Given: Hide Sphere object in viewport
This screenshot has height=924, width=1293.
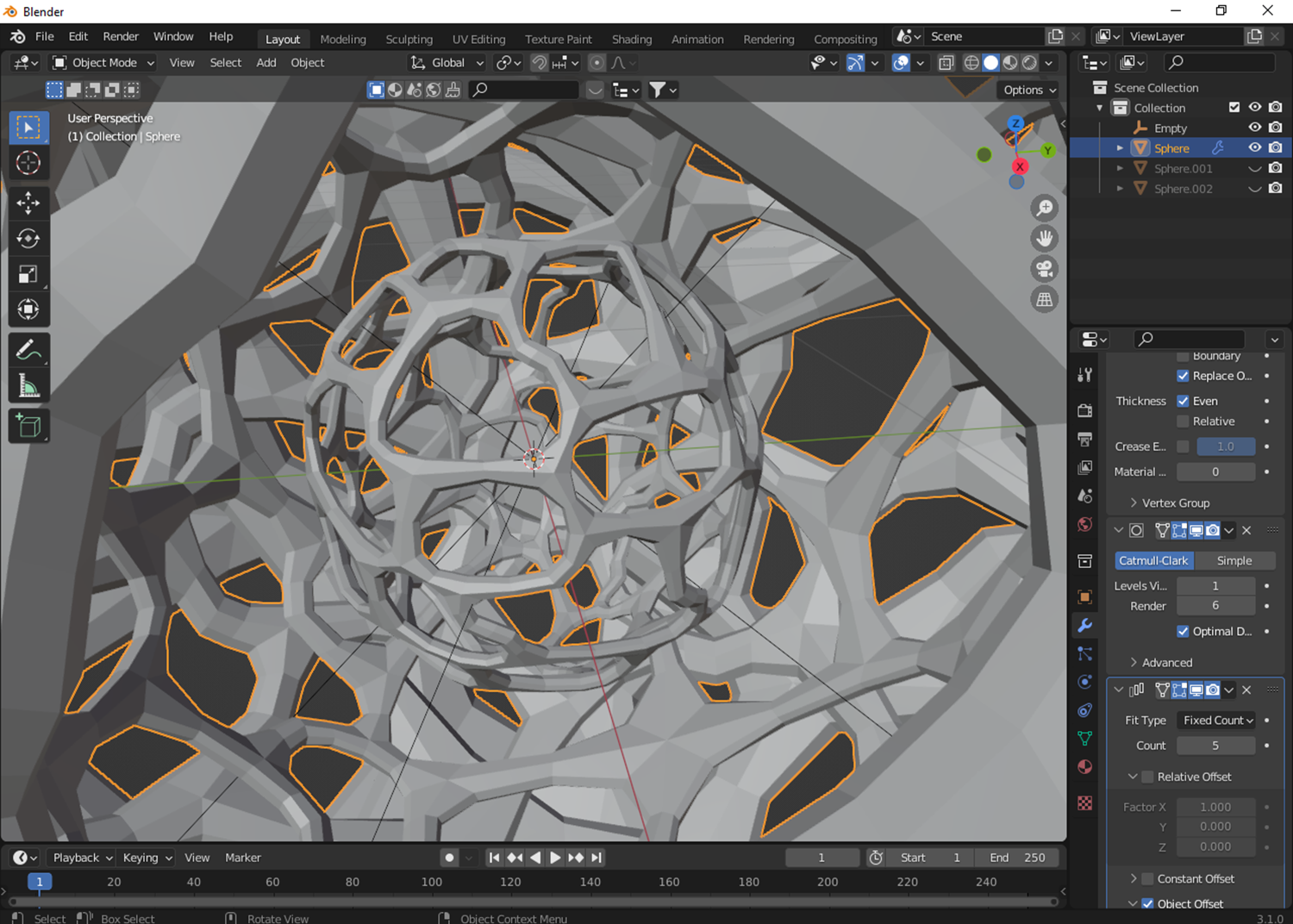Looking at the screenshot, I should [x=1255, y=148].
